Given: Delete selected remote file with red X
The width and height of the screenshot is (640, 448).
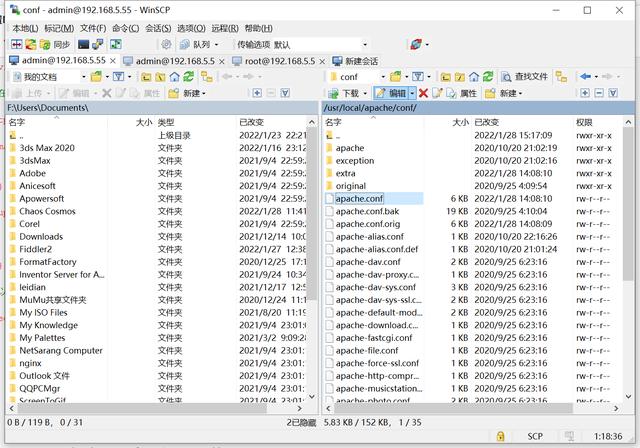Looking at the screenshot, I should tap(423, 93).
